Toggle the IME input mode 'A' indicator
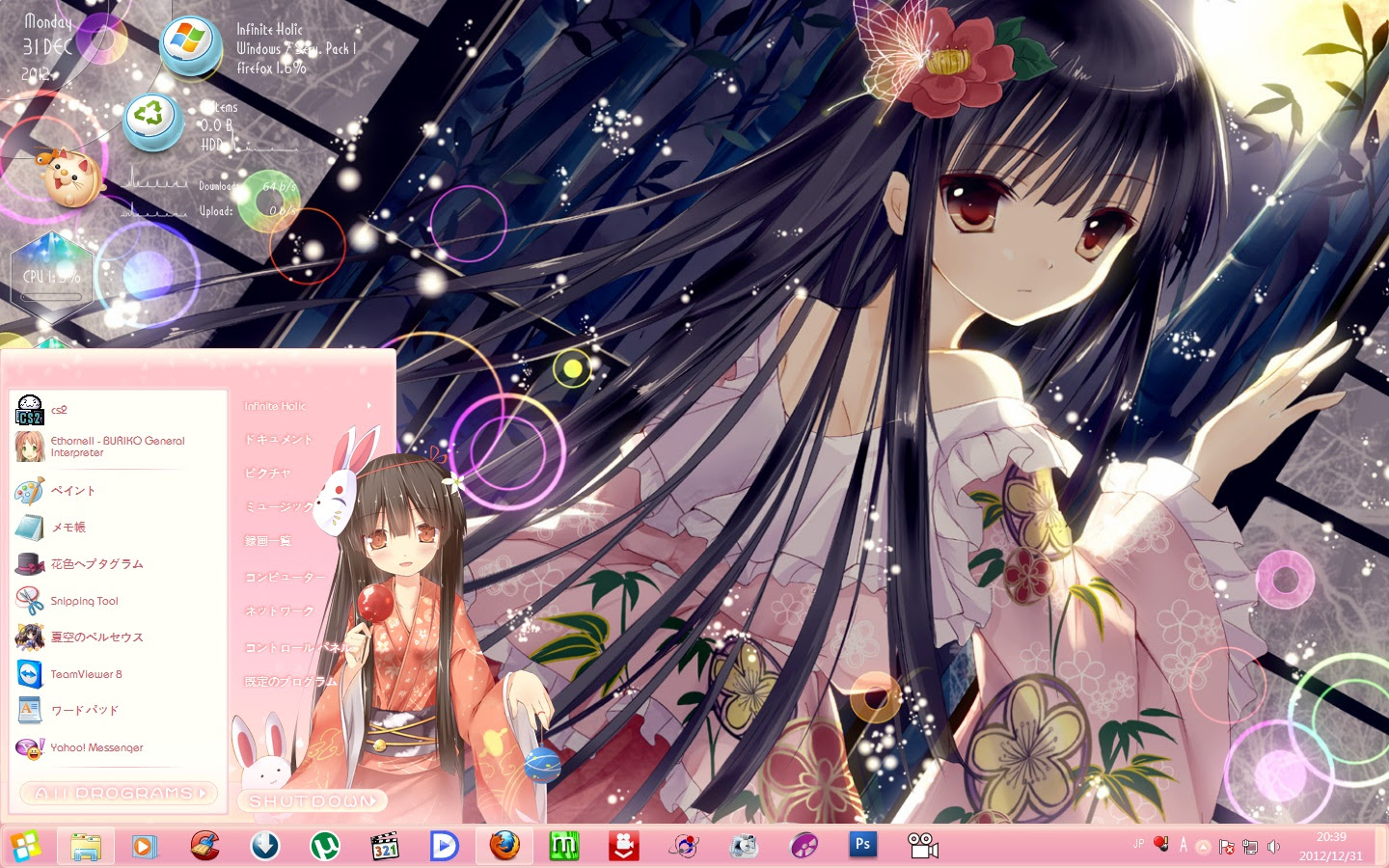The image size is (1389, 868). pos(1184,845)
